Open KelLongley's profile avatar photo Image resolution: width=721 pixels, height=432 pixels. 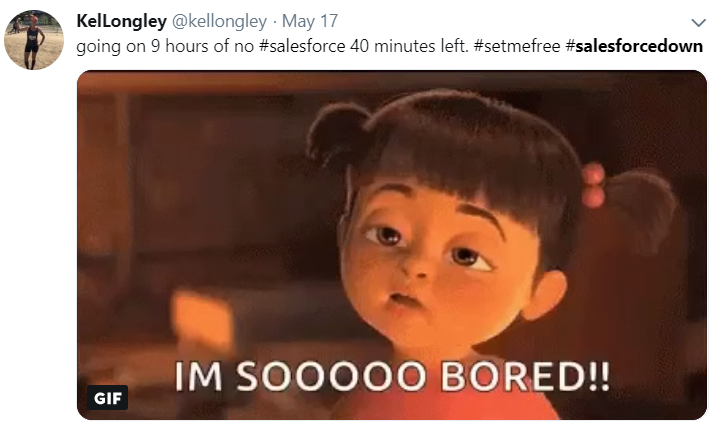(x=34, y=40)
